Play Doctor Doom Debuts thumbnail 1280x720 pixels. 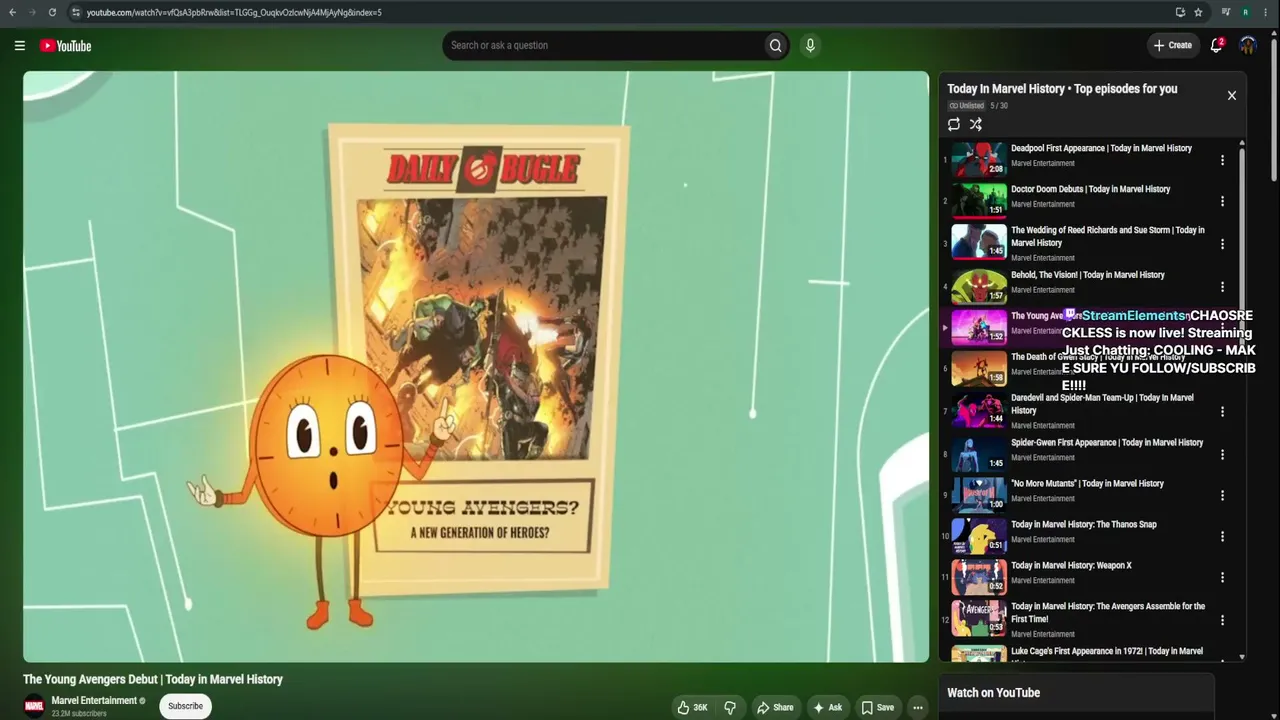tap(979, 201)
